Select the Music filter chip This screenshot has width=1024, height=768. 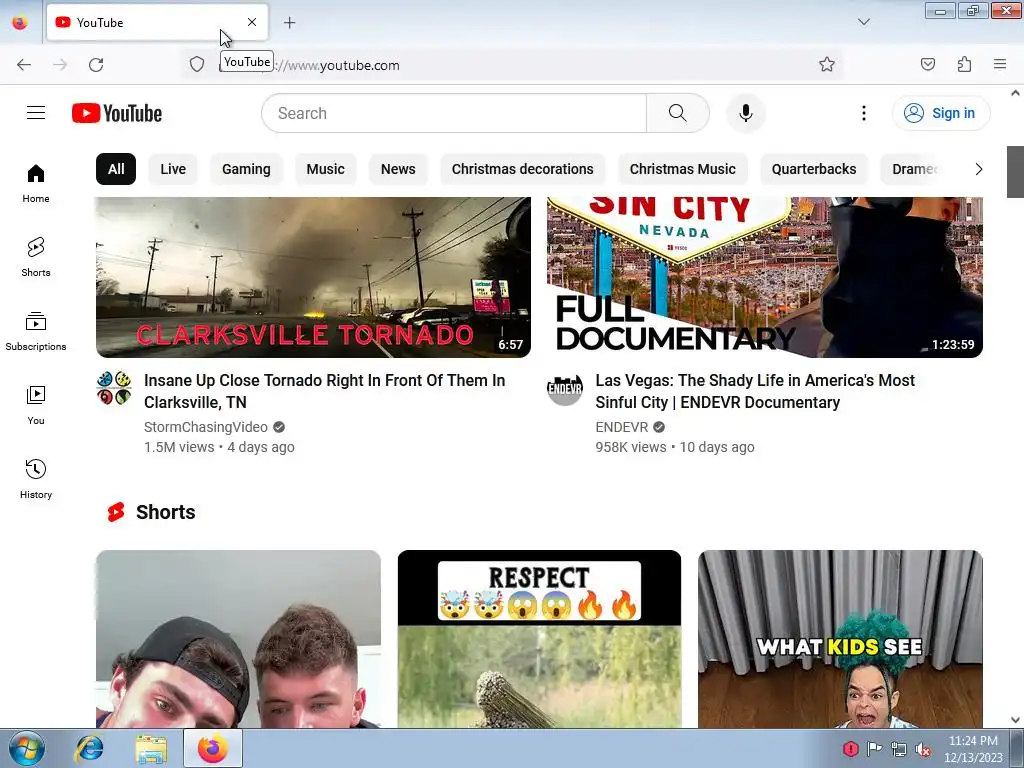point(325,169)
